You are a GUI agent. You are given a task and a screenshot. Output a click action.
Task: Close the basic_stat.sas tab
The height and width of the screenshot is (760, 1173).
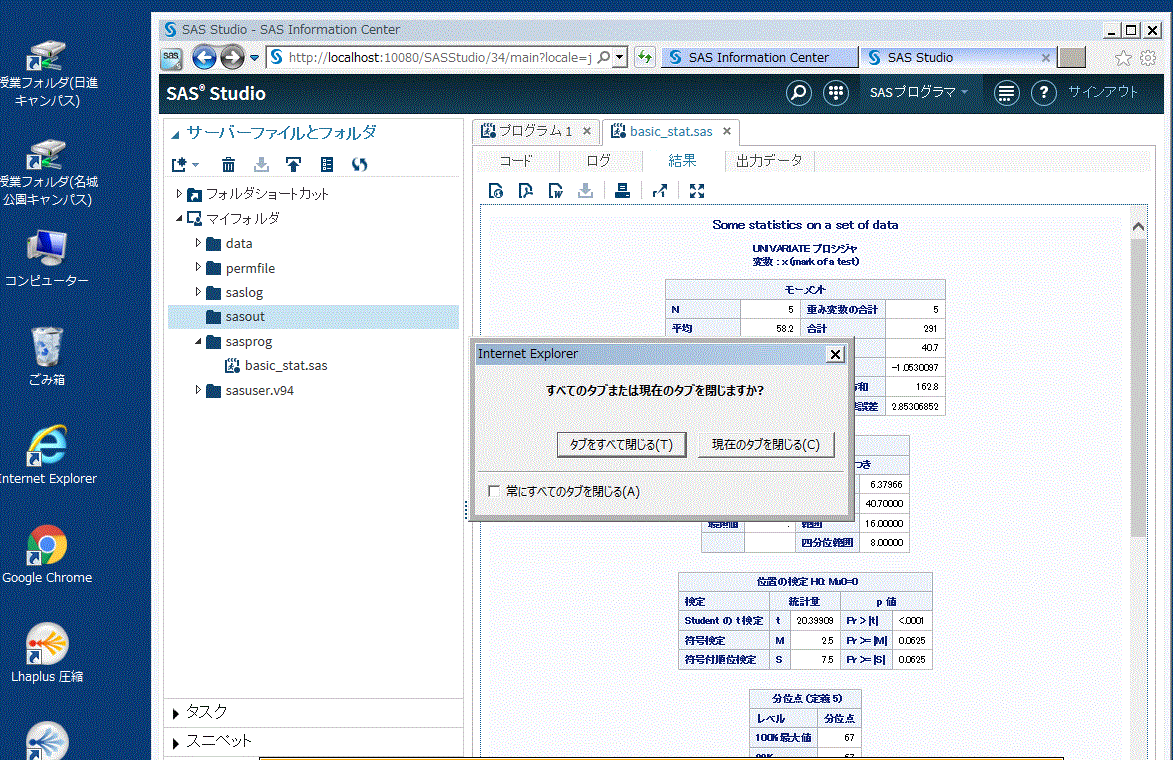tap(727, 131)
